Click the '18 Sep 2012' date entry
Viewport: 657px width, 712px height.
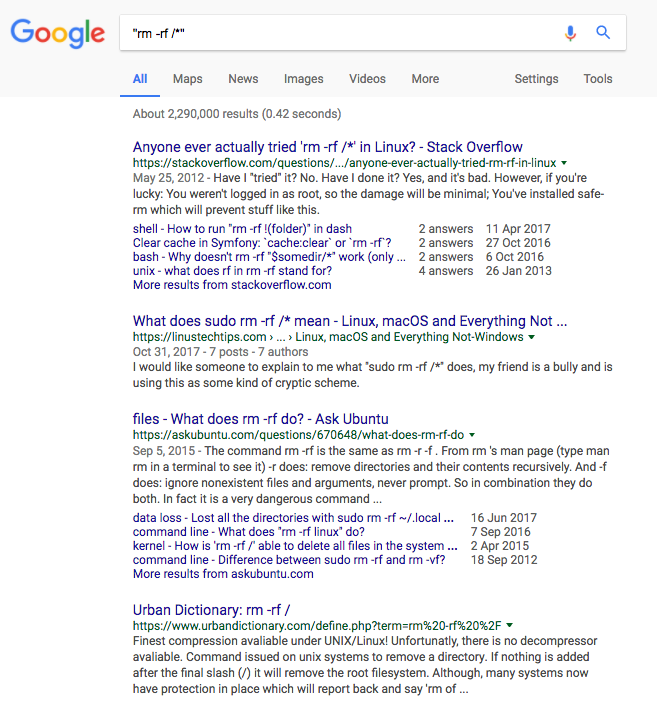[x=504, y=560]
